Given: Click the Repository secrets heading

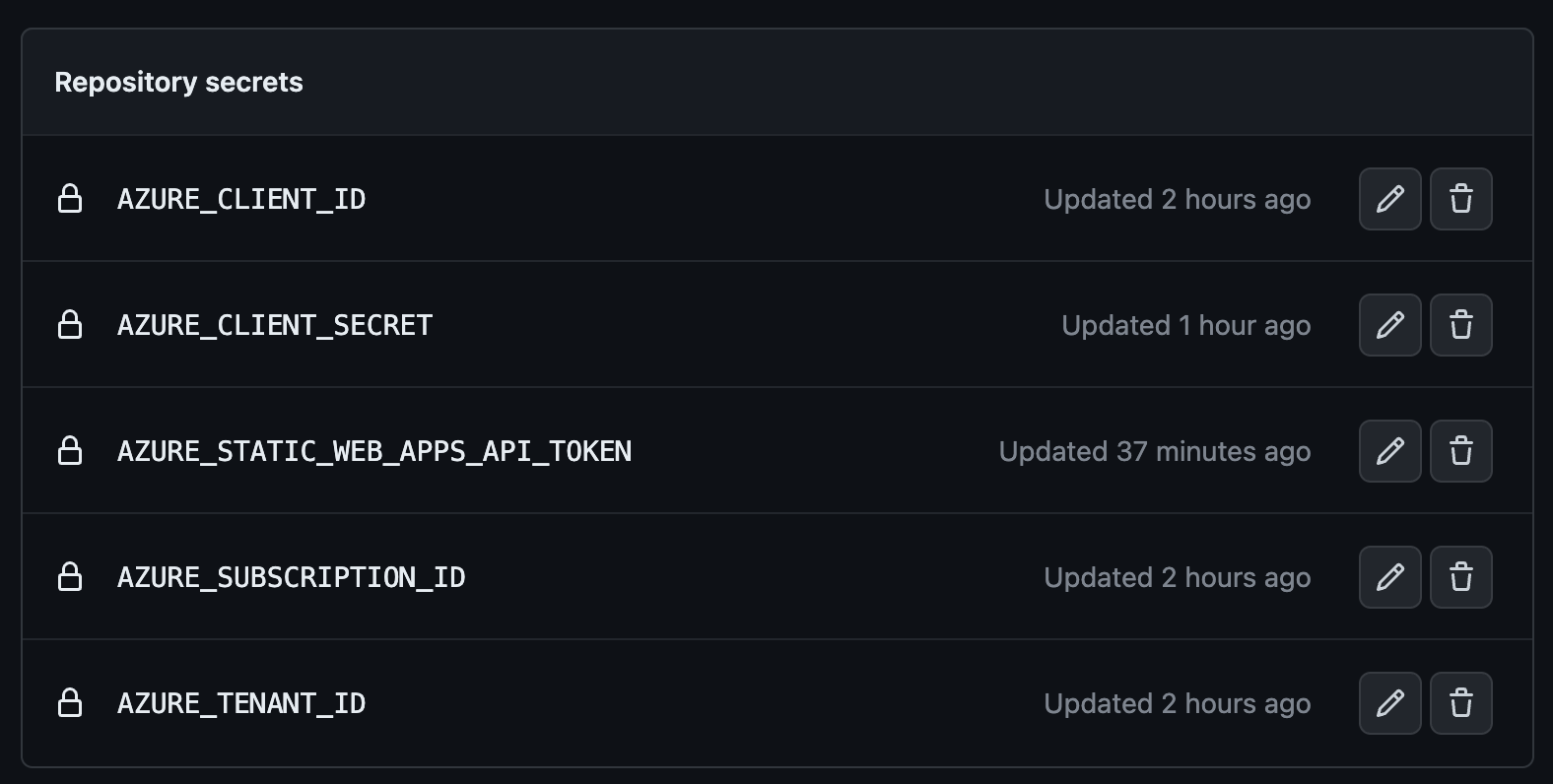Looking at the screenshot, I should click(x=178, y=82).
